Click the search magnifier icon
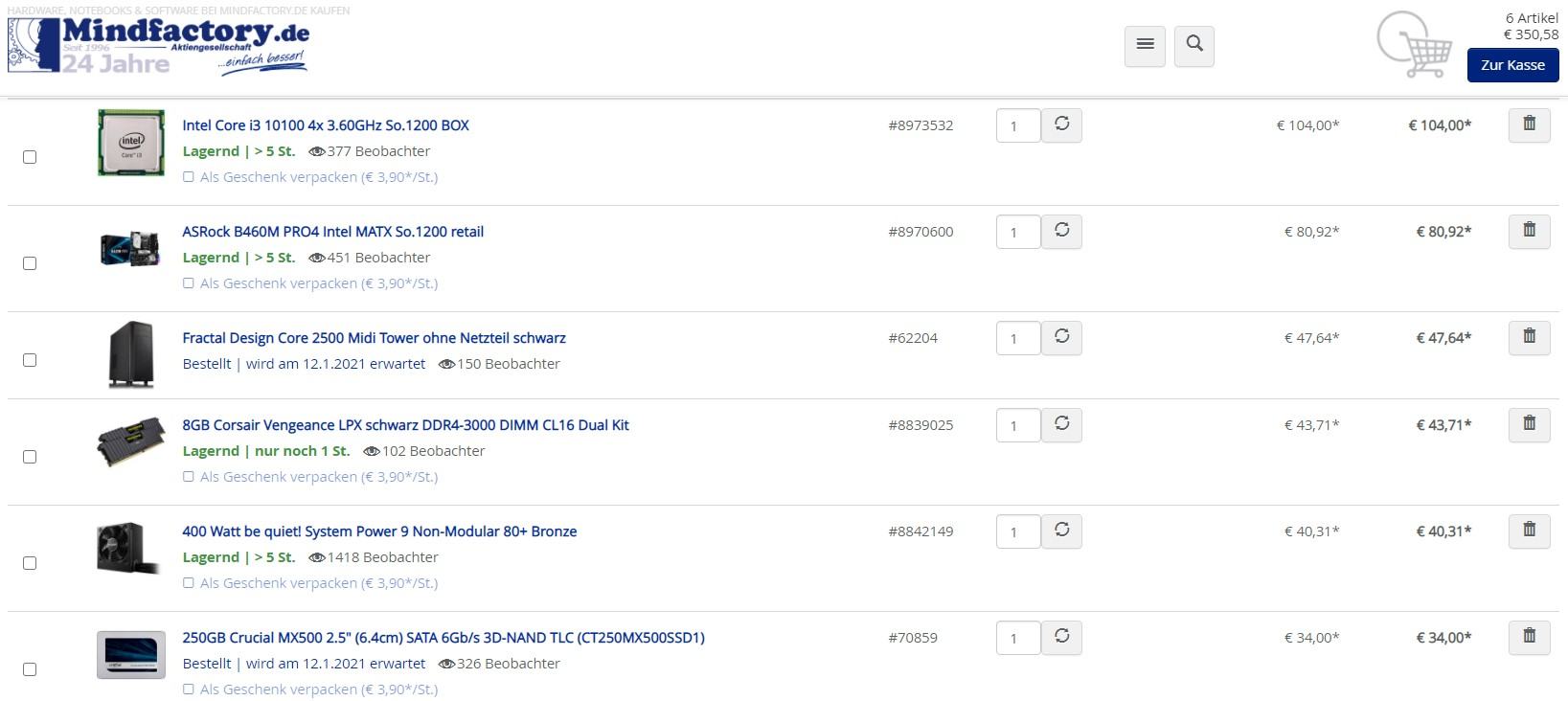 [x=1194, y=45]
